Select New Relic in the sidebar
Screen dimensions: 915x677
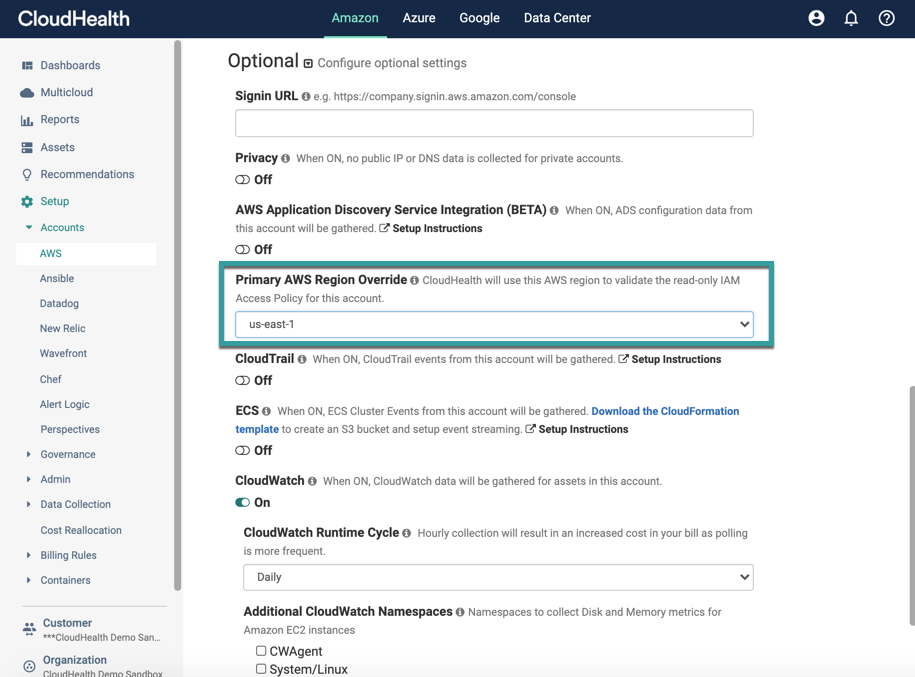pyautogui.click(x=62, y=329)
